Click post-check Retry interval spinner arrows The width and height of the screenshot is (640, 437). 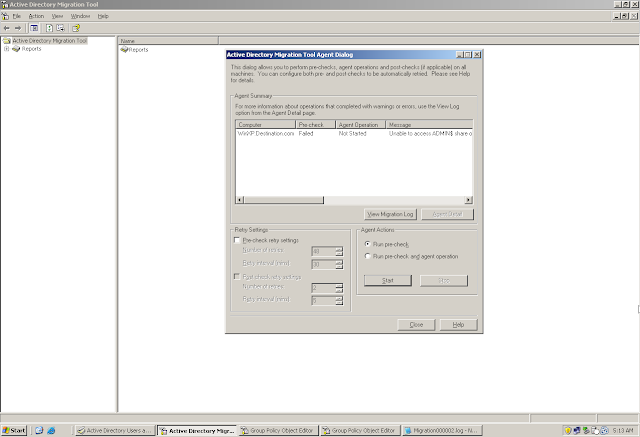(339, 301)
